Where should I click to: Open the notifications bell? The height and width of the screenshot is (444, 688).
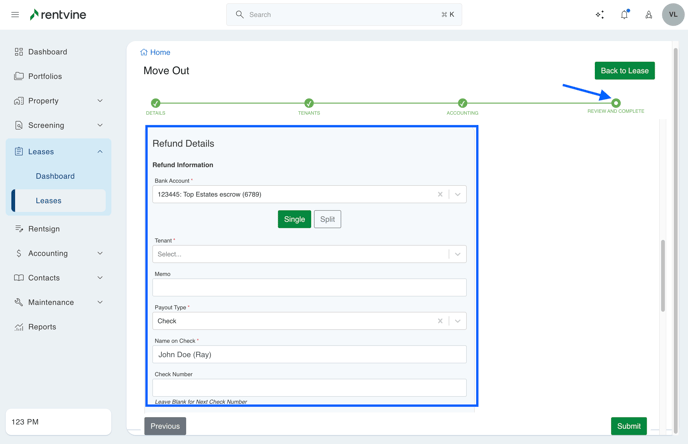point(625,15)
